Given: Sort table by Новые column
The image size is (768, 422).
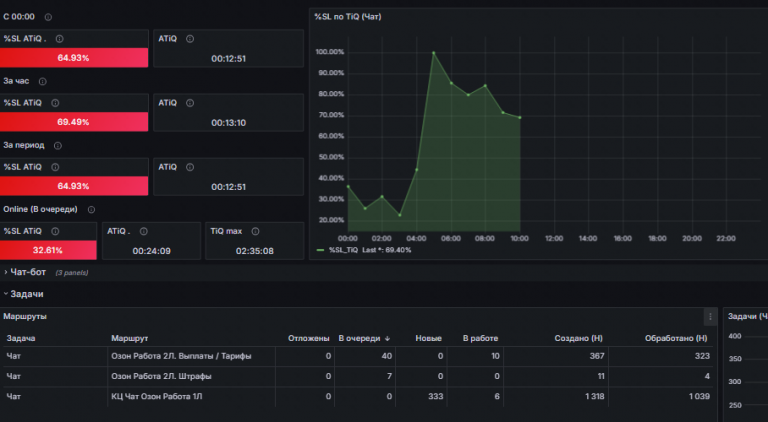Looking at the screenshot, I should coord(429,338).
